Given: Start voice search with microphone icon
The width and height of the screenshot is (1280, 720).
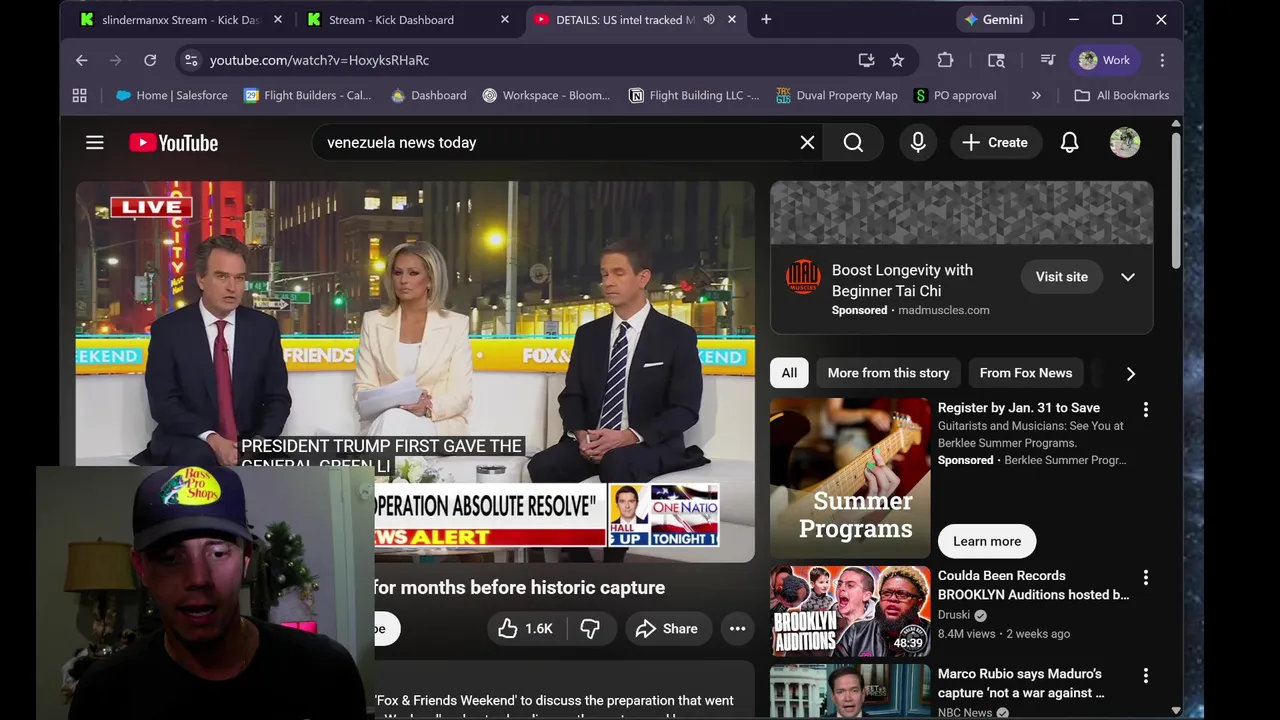Looking at the screenshot, I should (x=918, y=143).
